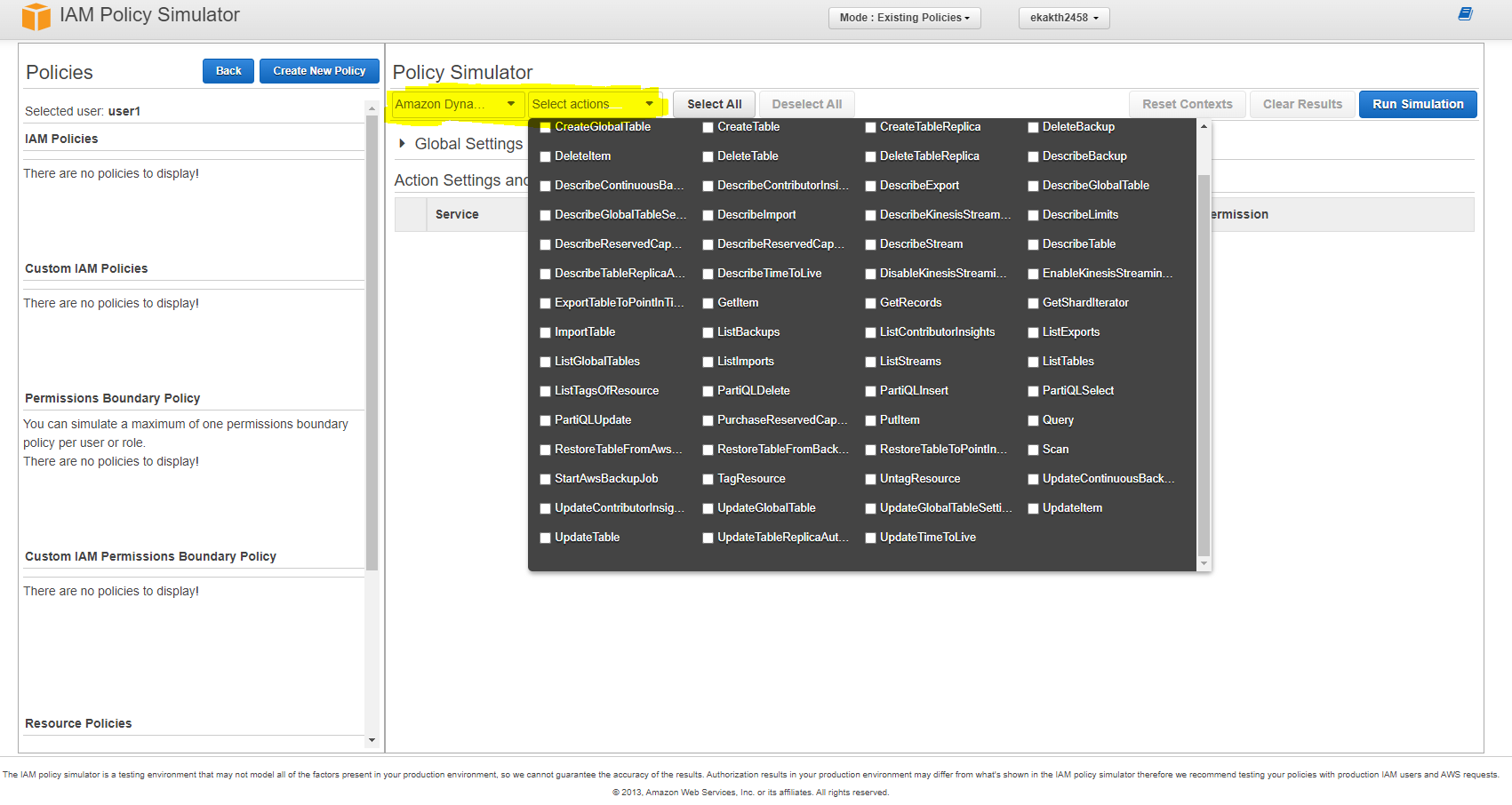Click the actions list scrollbar thumb
Image resolution: width=1512 pixels, height=805 pixels.
pyautogui.click(x=1204, y=364)
